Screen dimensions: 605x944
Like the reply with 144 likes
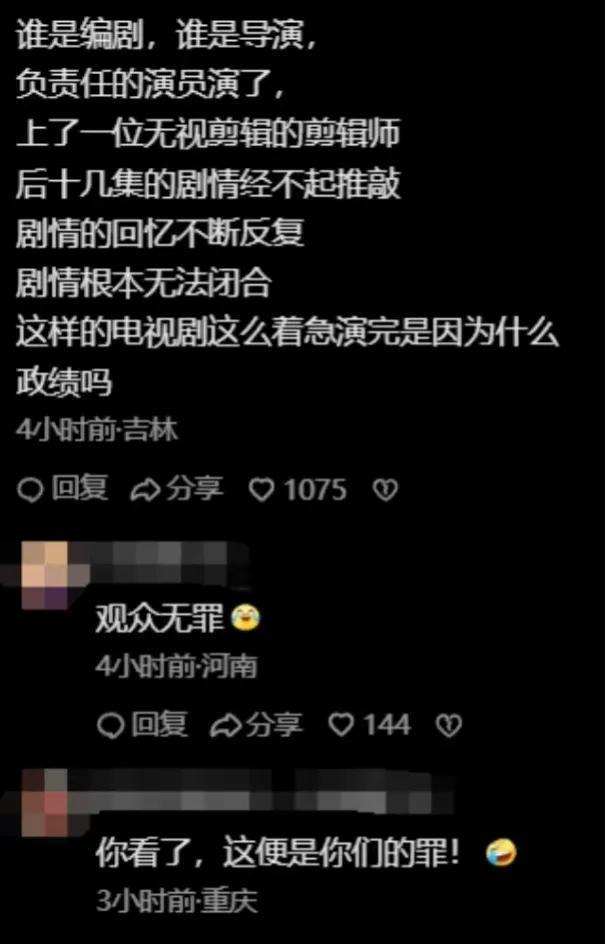pyautogui.click(x=341, y=725)
